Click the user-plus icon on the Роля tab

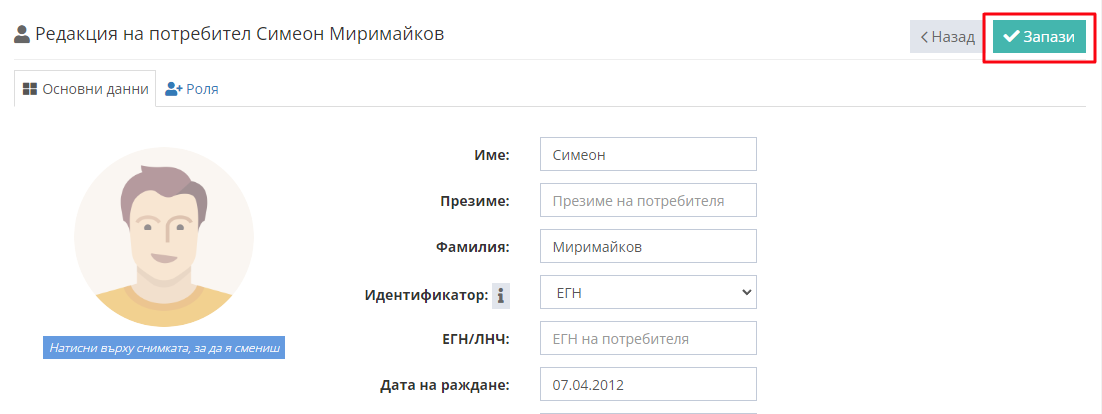click(x=174, y=89)
